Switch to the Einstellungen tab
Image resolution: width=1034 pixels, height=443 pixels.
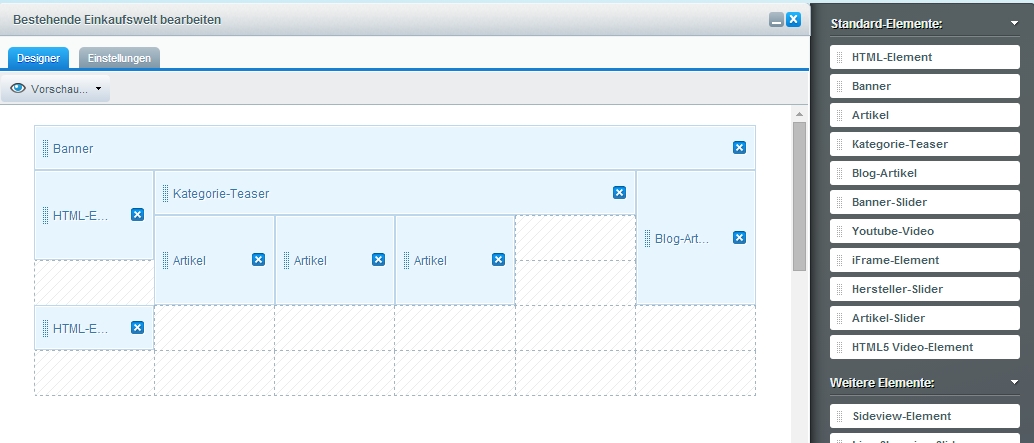click(x=119, y=58)
